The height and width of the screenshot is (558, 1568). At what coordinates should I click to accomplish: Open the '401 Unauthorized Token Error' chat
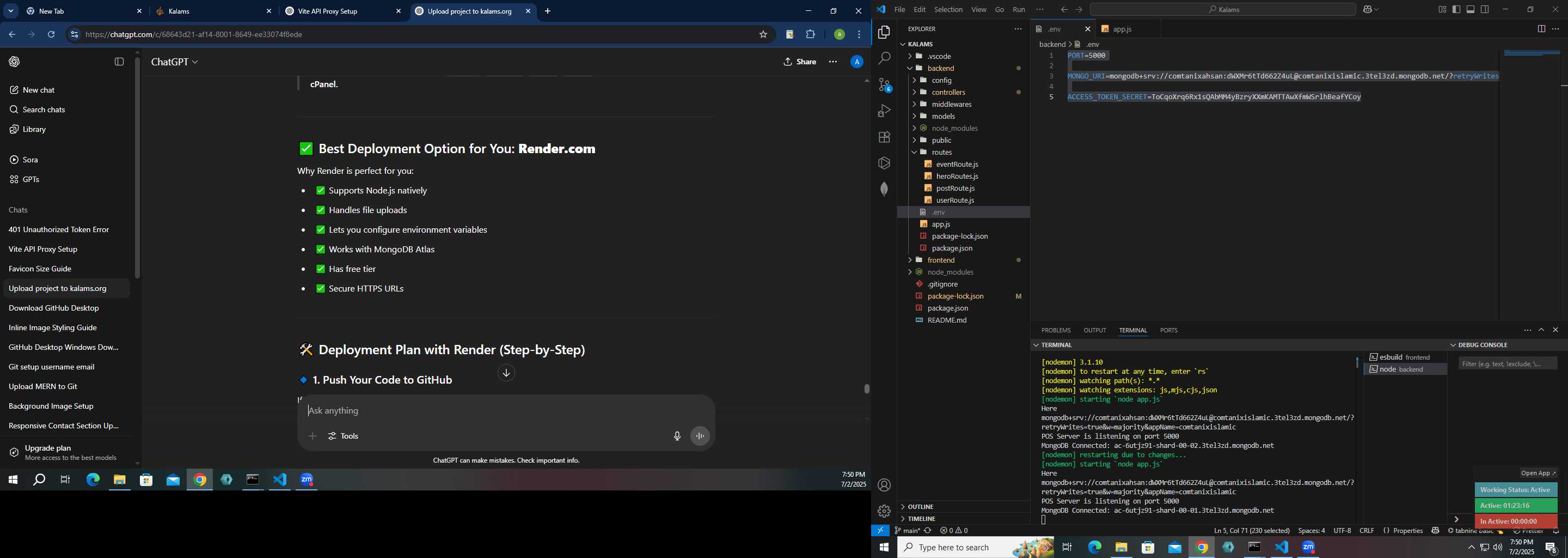(59, 229)
